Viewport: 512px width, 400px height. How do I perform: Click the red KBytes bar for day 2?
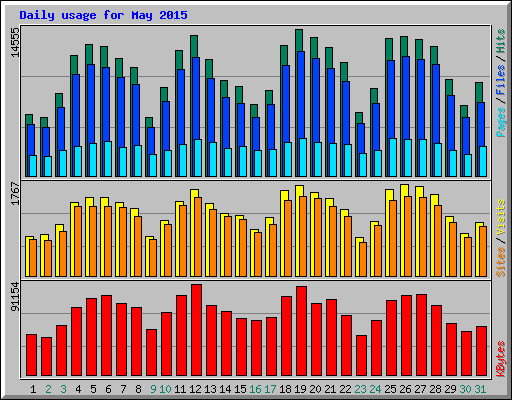[46, 356]
